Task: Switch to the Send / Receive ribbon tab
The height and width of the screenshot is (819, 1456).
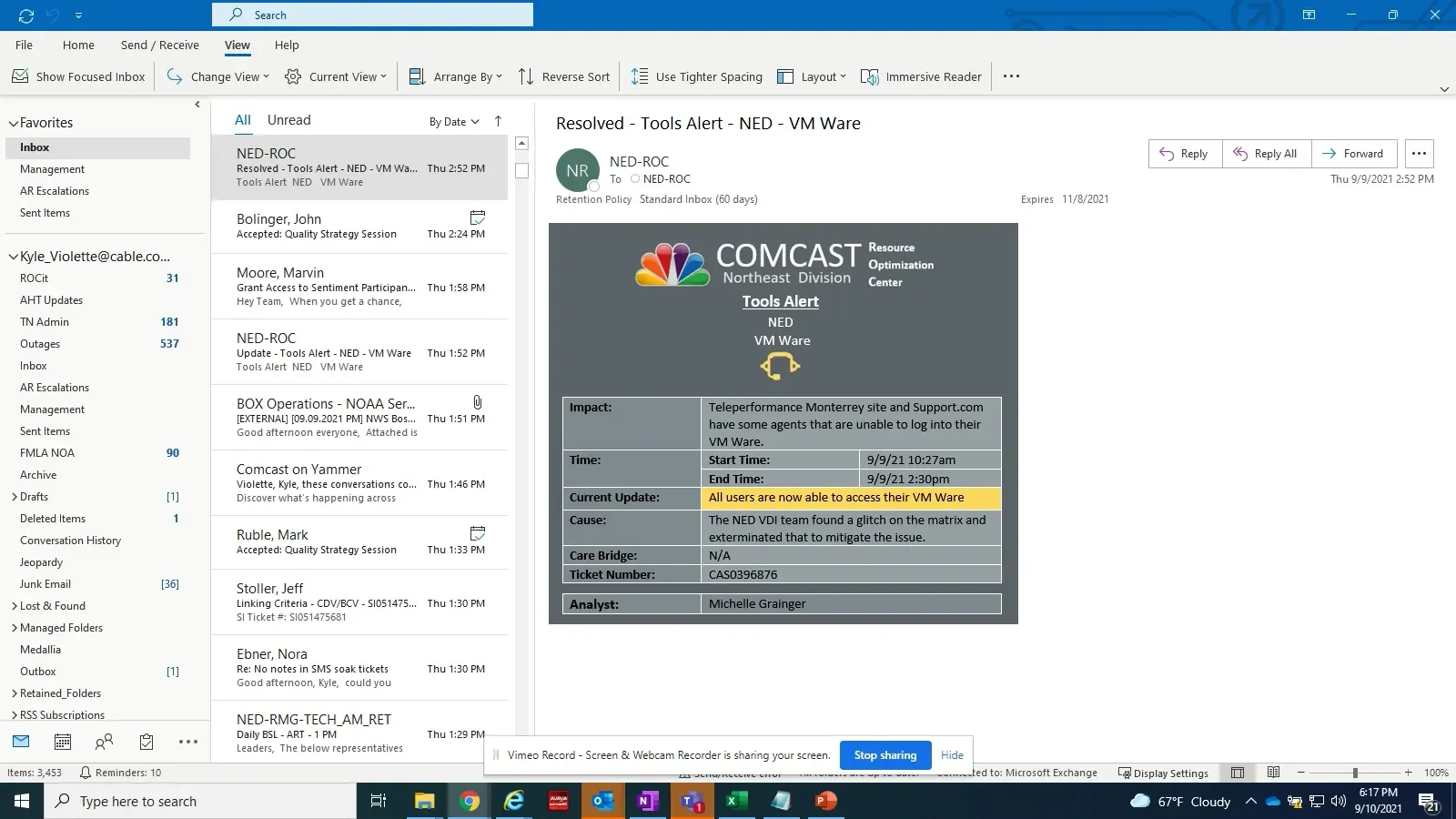Action: tap(159, 45)
